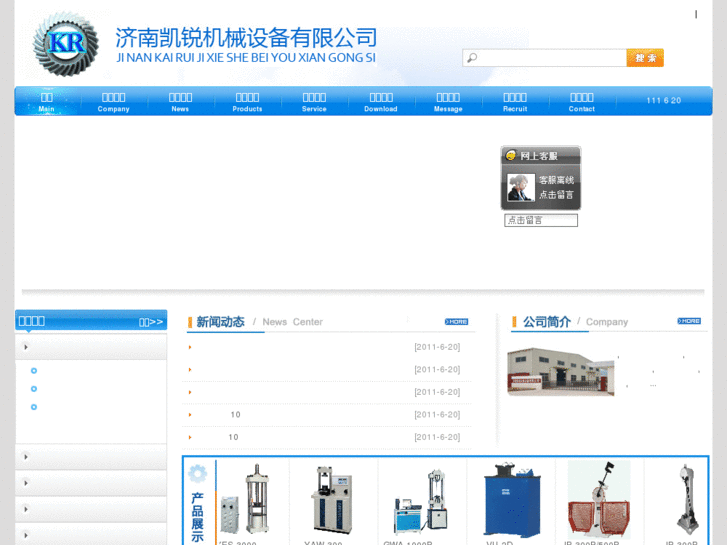Viewport: 727px width, 545px height.
Task: Open the Contact navigation item
Action: pyautogui.click(x=582, y=102)
